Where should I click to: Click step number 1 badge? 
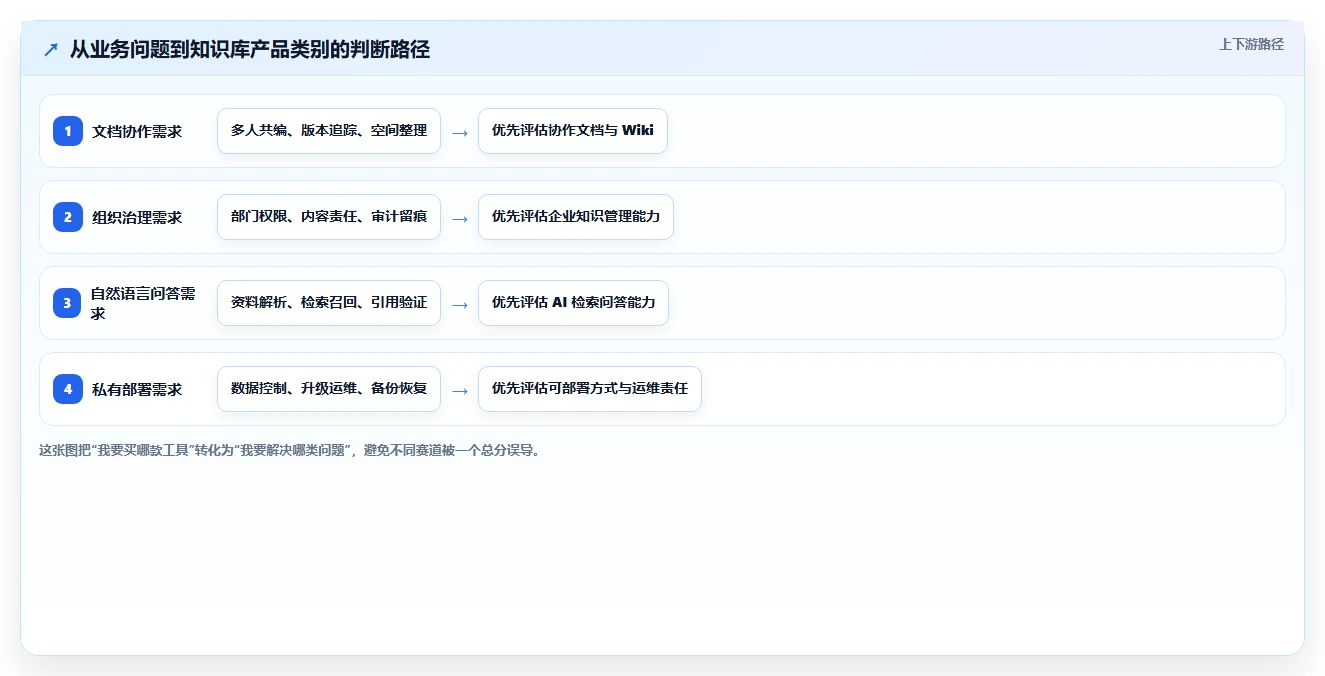pos(68,131)
